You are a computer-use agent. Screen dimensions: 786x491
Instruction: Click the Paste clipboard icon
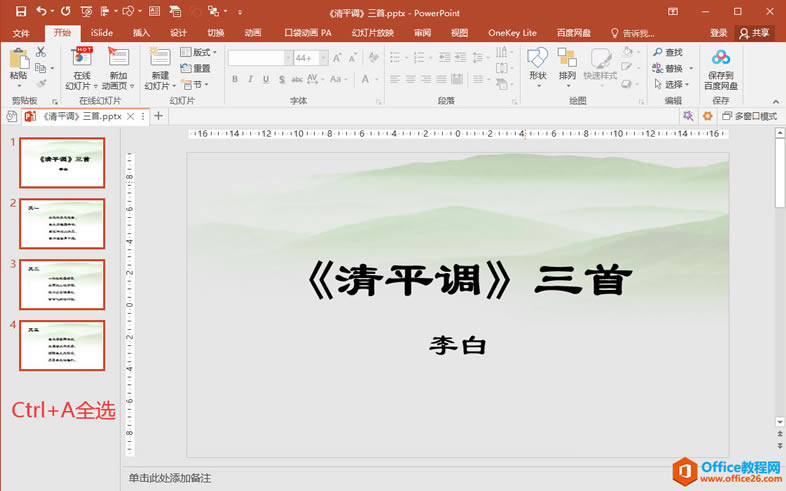click(x=19, y=58)
